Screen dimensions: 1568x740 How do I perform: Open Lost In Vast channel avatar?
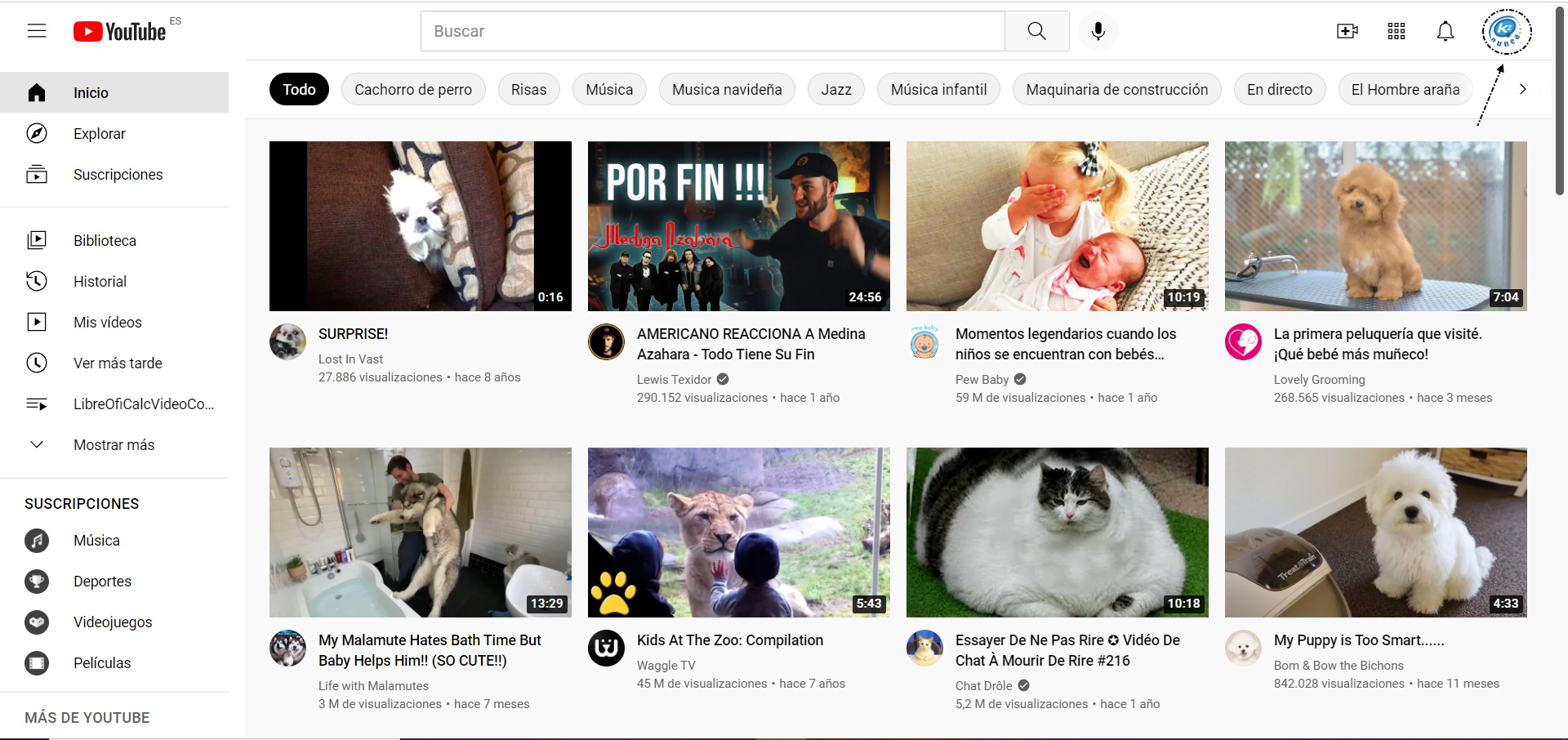pos(287,341)
